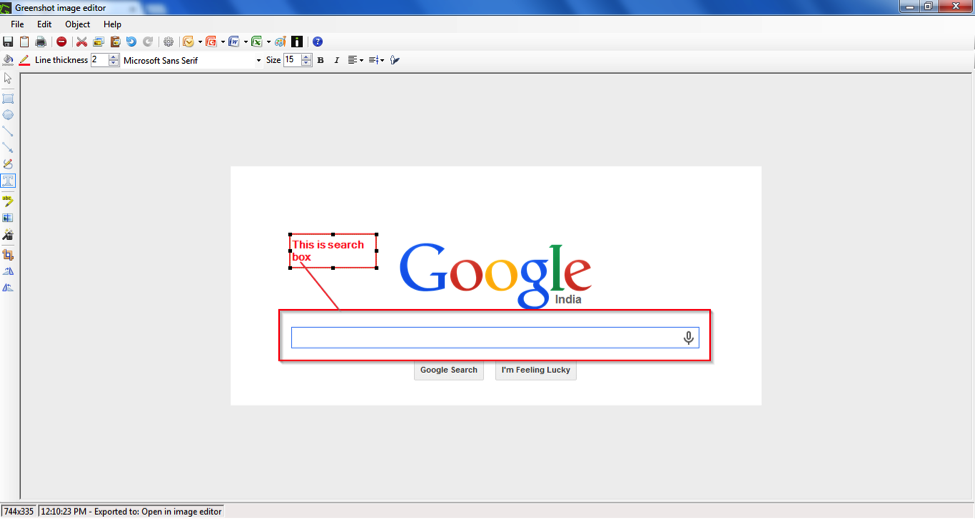Confirm changes with the checkmark icon
The height and width of the screenshot is (519, 975).
click(x=395, y=60)
